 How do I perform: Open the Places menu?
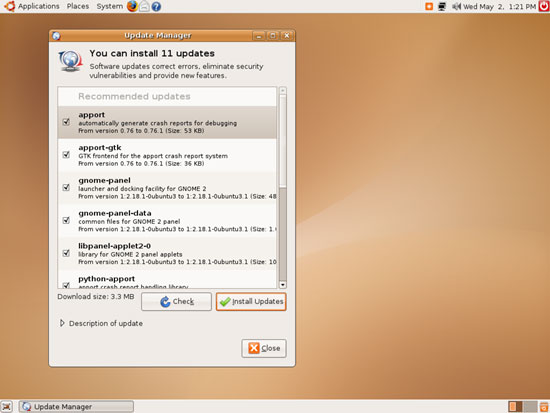click(78, 6)
